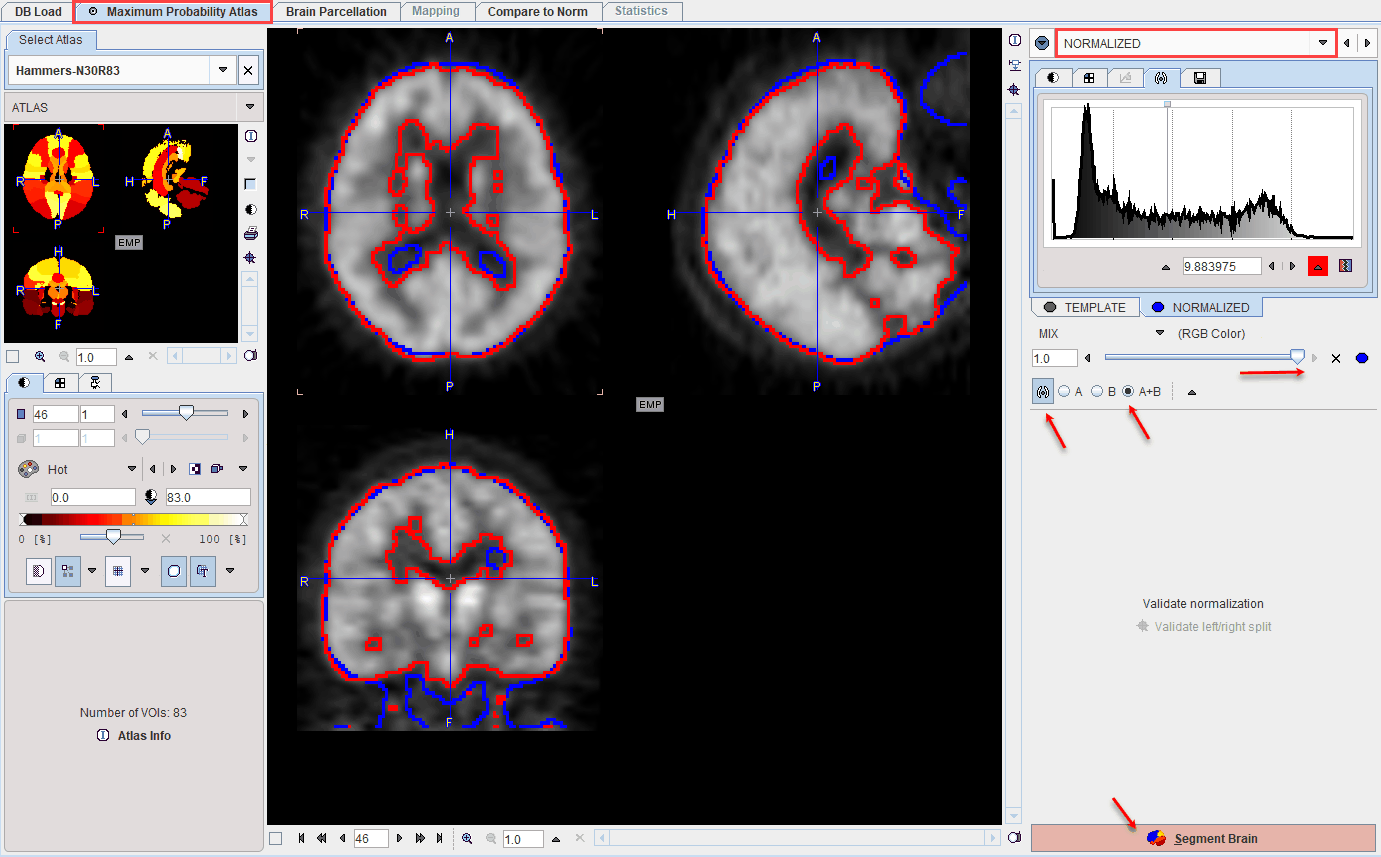Screen dimensions: 1381x857
Task: Open Atlas Info
Action: pyautogui.click(x=133, y=735)
